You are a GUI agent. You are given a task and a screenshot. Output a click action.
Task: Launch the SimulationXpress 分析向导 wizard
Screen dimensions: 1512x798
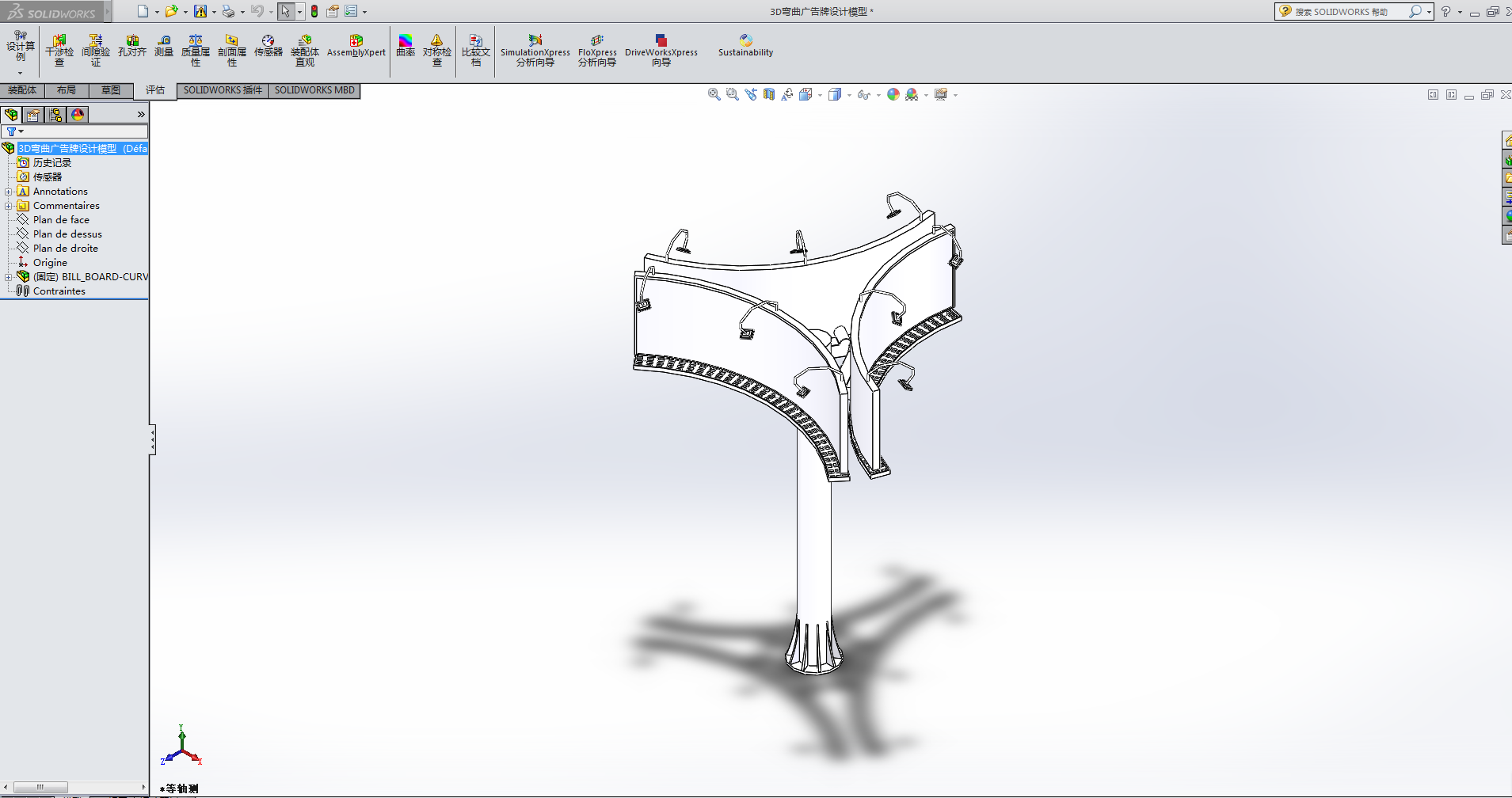[535, 49]
